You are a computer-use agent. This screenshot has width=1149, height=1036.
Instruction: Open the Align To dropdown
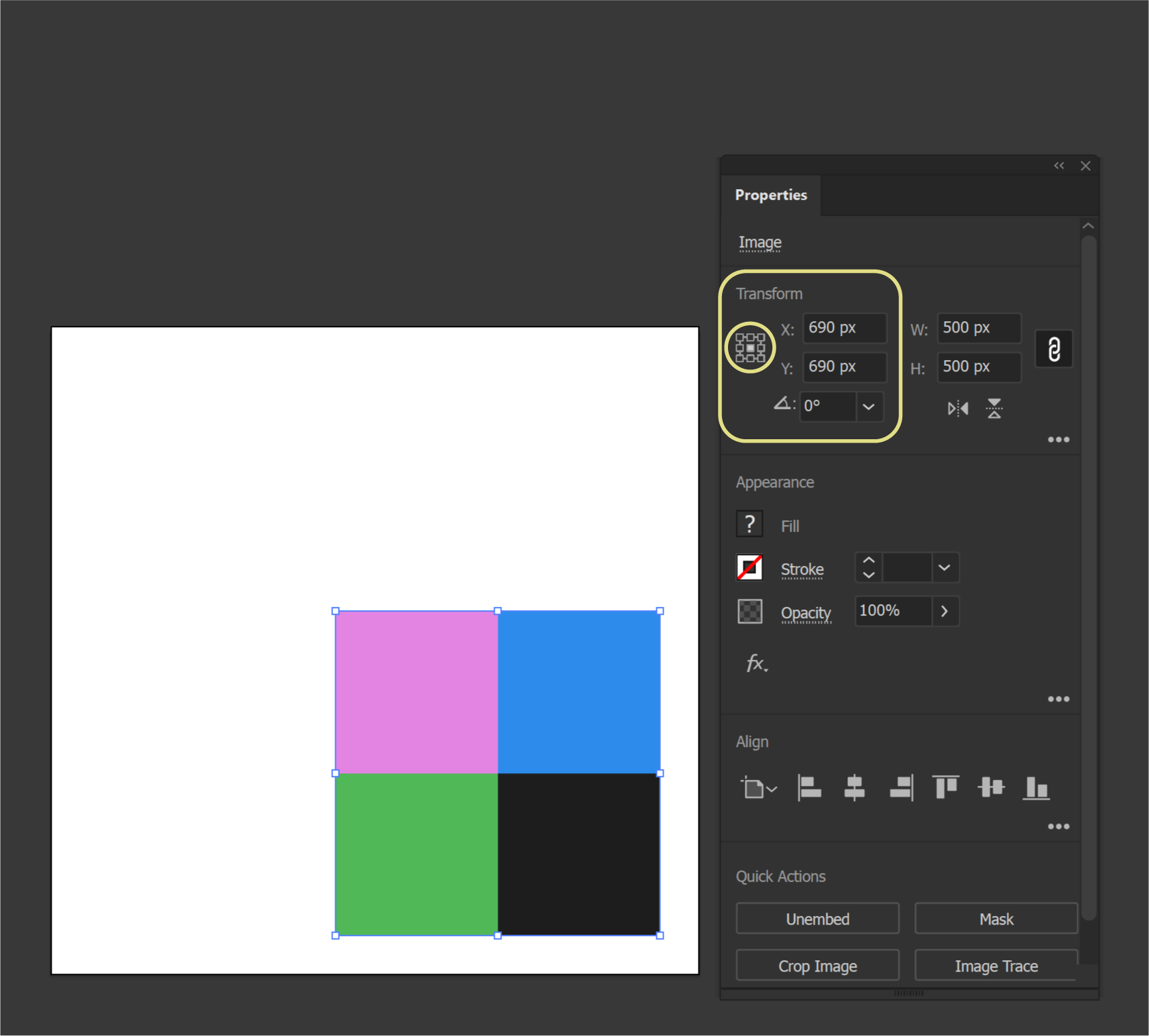pyautogui.click(x=758, y=788)
